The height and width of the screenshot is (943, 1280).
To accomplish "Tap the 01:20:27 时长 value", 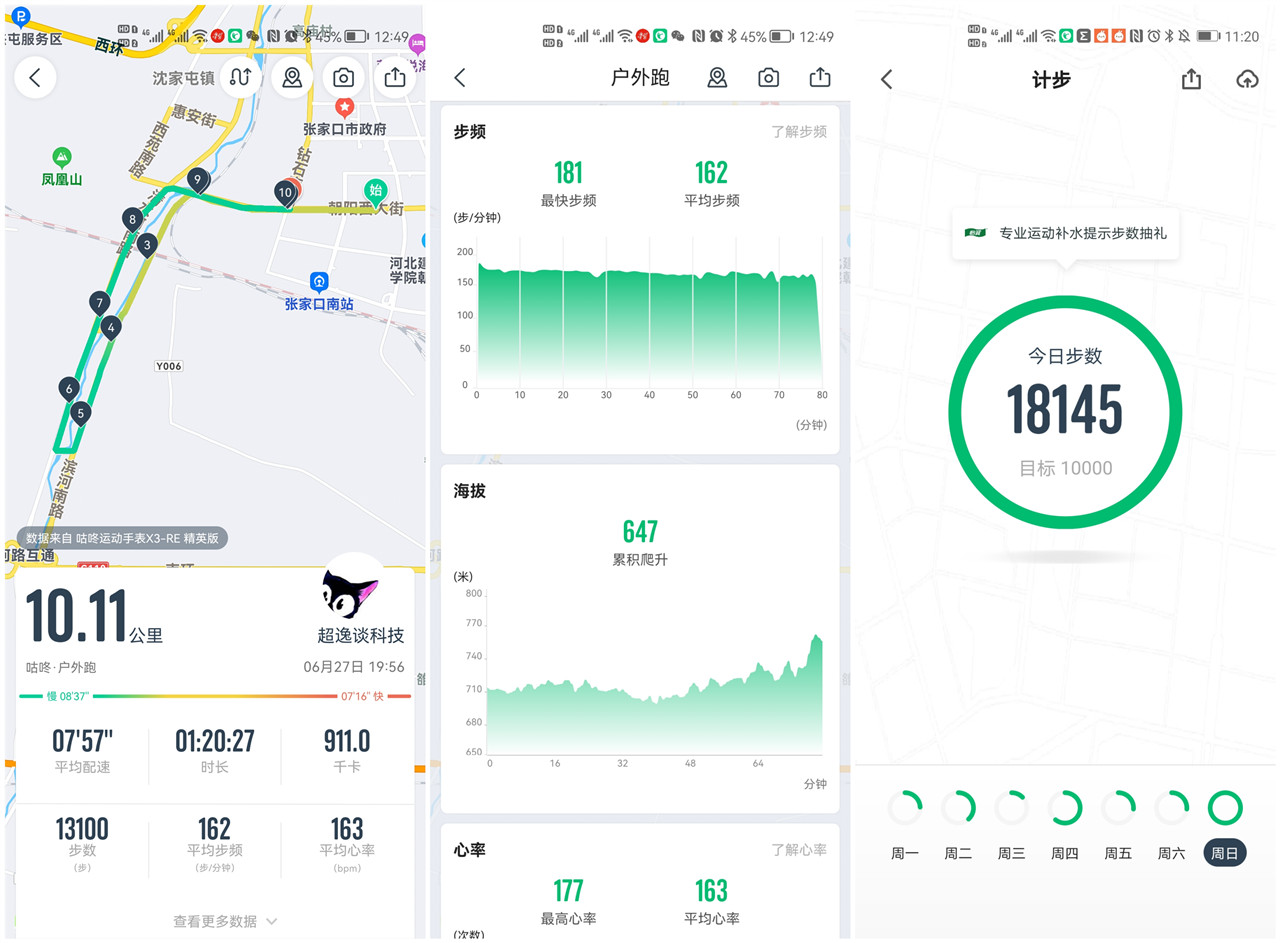I will click(215, 741).
